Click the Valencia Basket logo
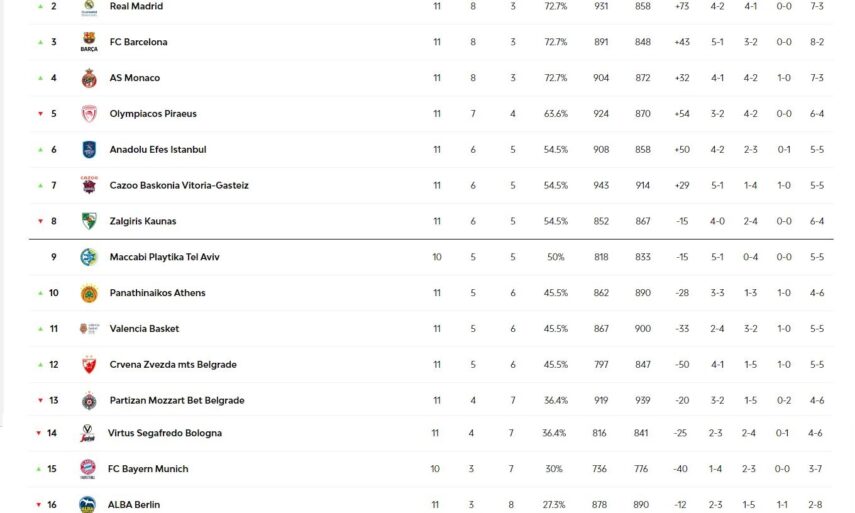Image resolution: width=855 pixels, height=513 pixels. pos(88,329)
